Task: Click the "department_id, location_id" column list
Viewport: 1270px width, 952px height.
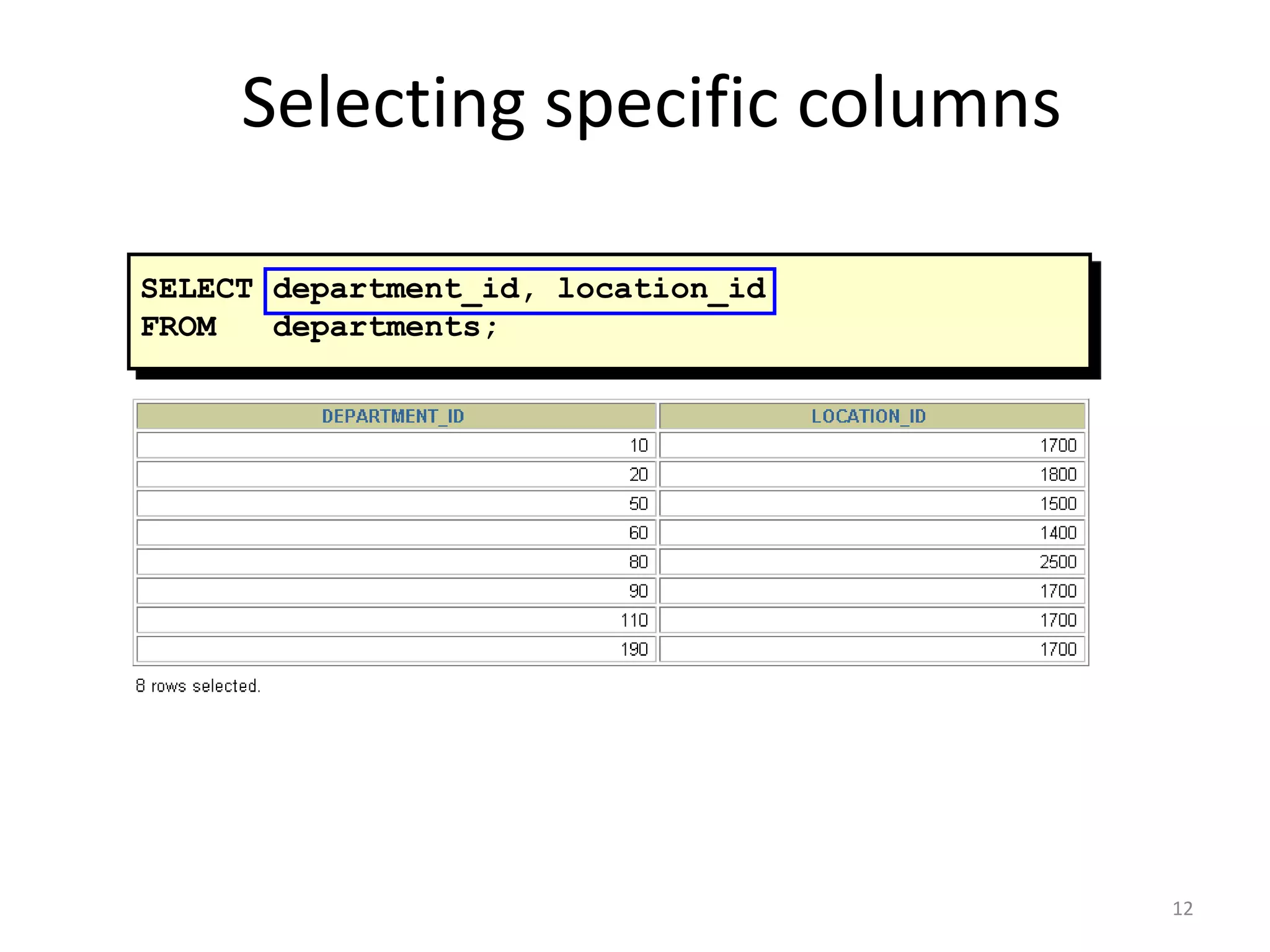Action: (x=520, y=291)
